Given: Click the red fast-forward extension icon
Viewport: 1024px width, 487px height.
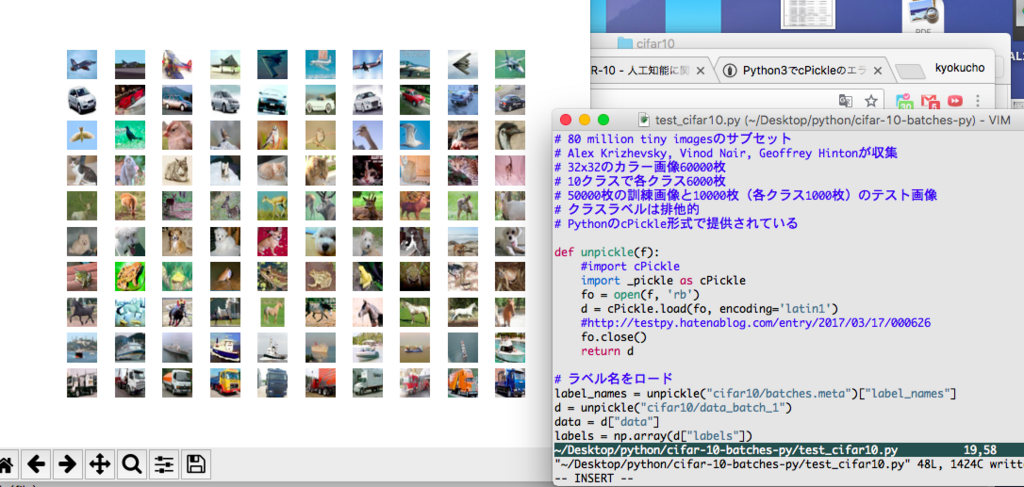Looking at the screenshot, I should coord(955,101).
